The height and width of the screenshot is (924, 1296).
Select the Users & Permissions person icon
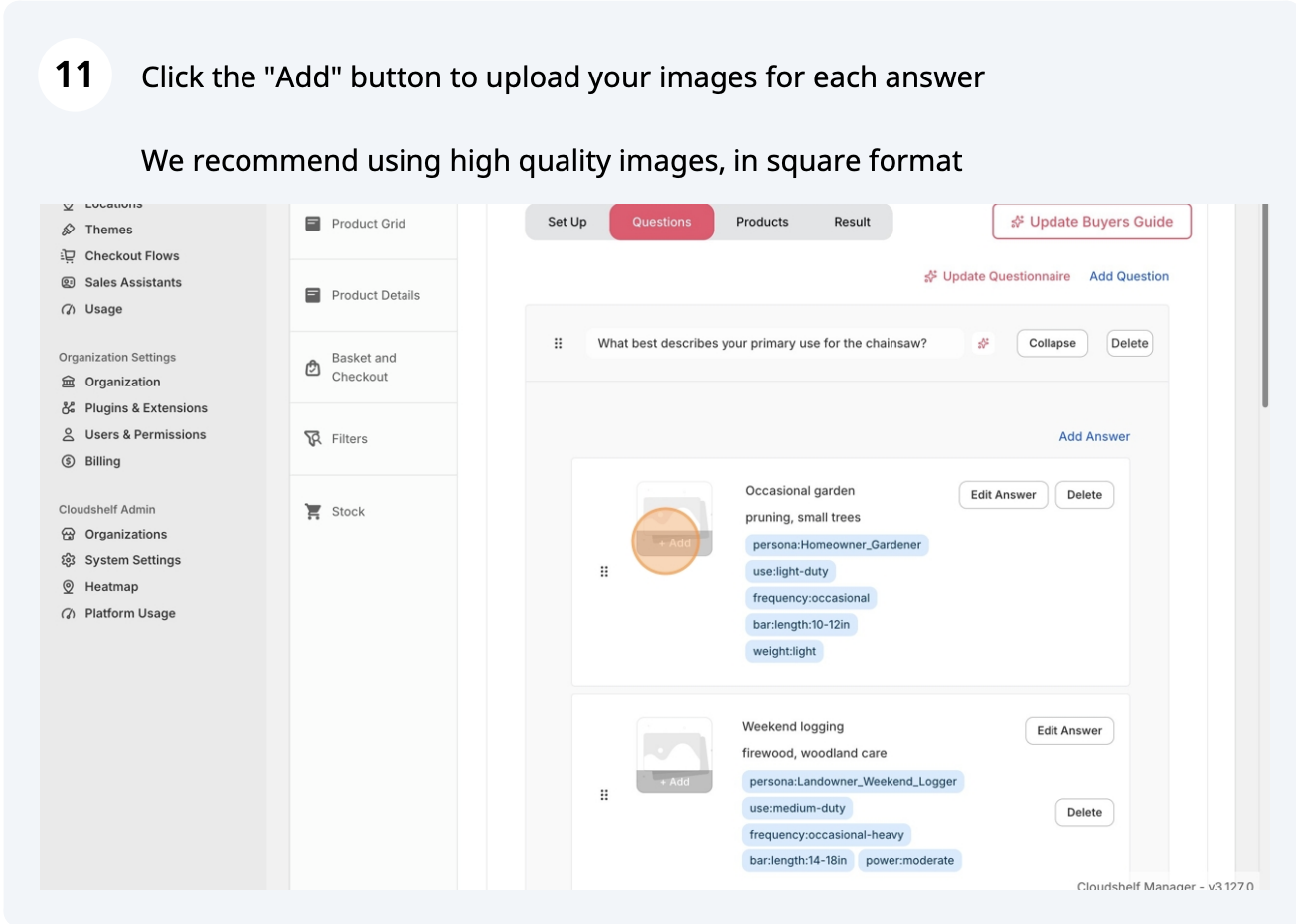pos(68,435)
